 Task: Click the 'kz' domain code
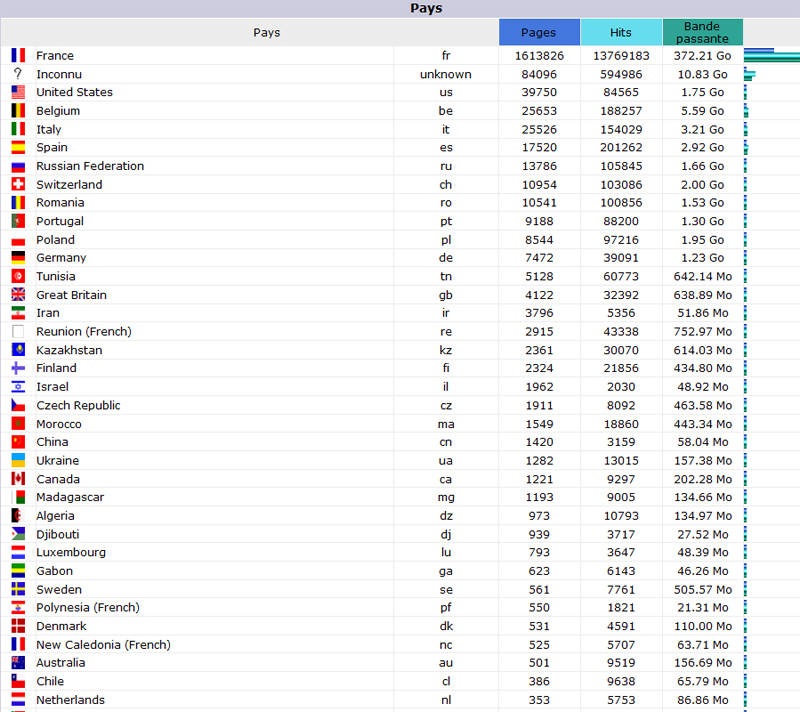(x=446, y=350)
